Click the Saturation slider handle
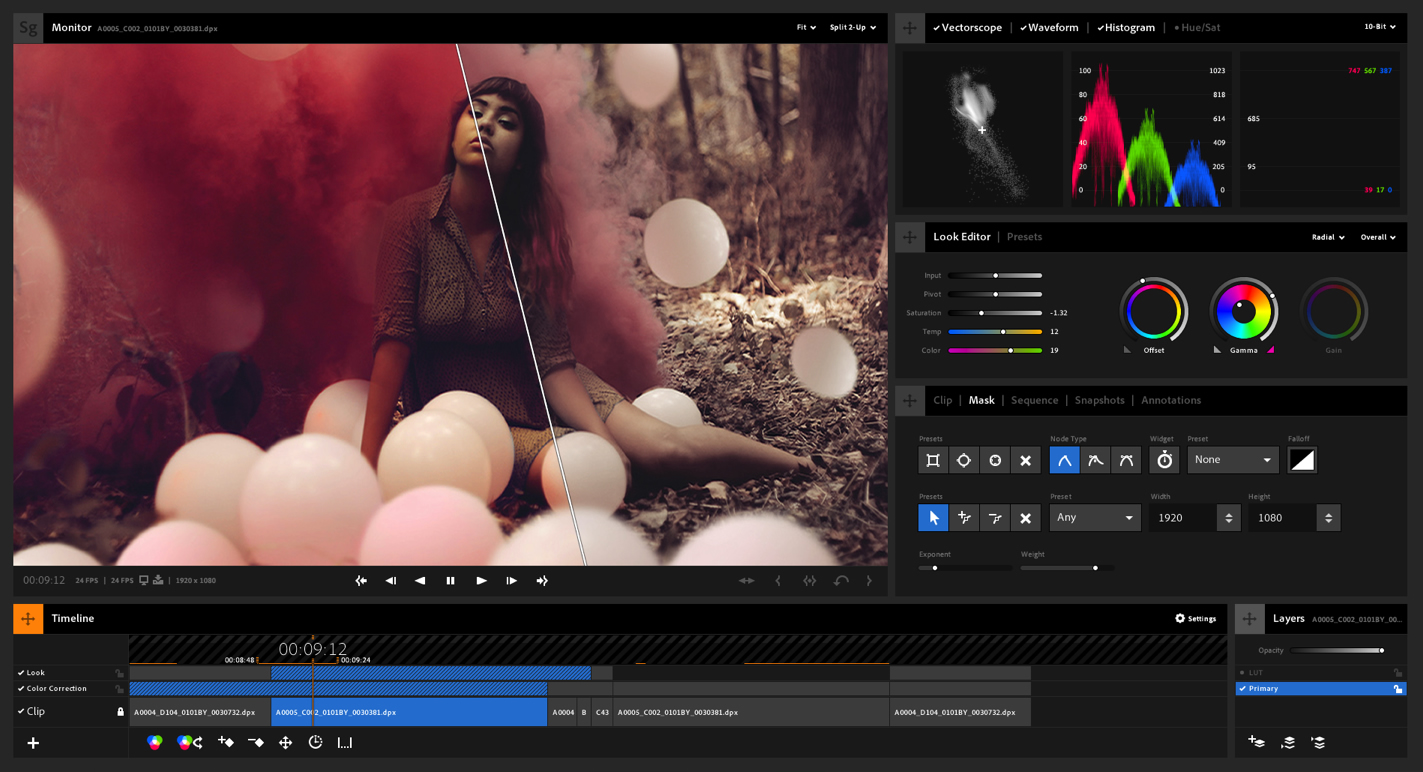This screenshot has height=772, width=1423. pos(981,313)
